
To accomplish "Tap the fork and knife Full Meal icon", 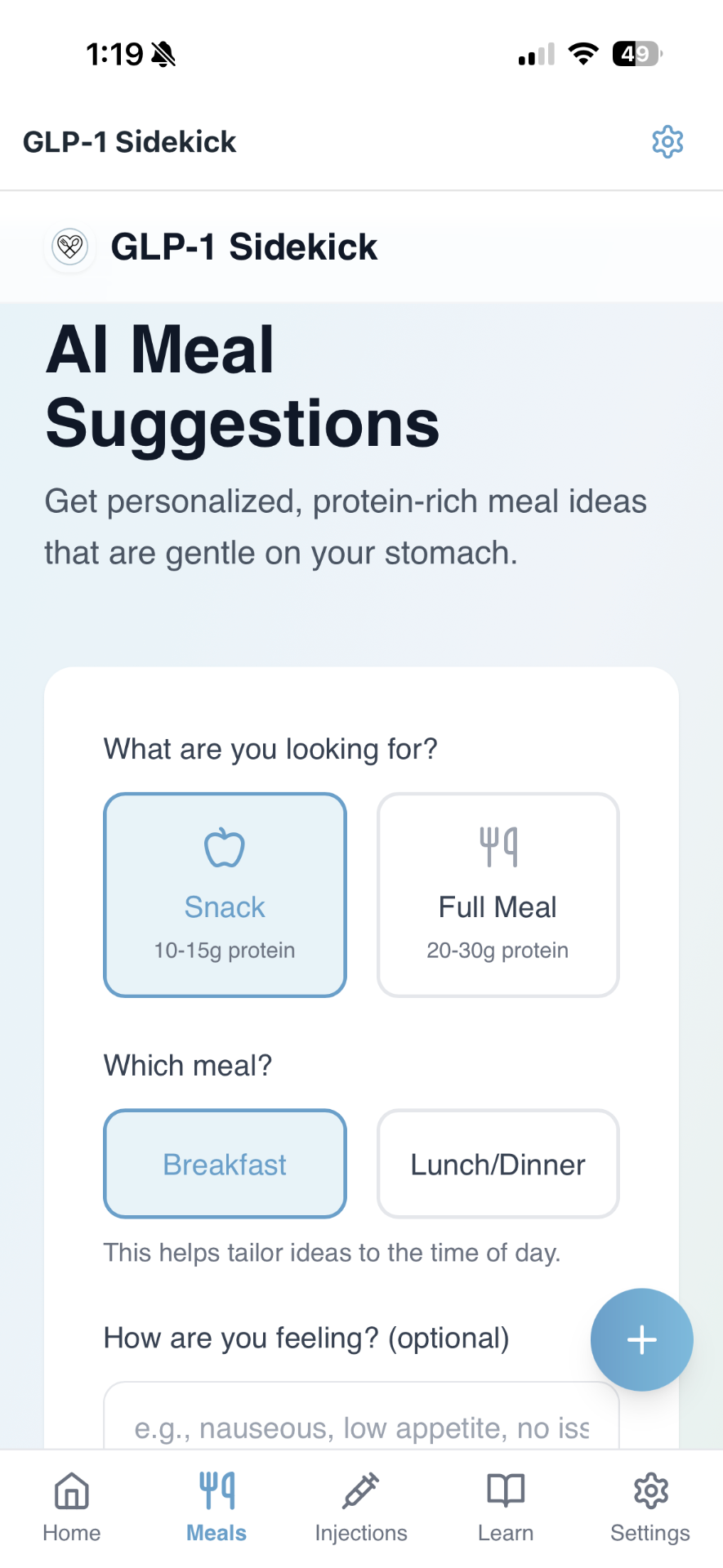I will (498, 847).
